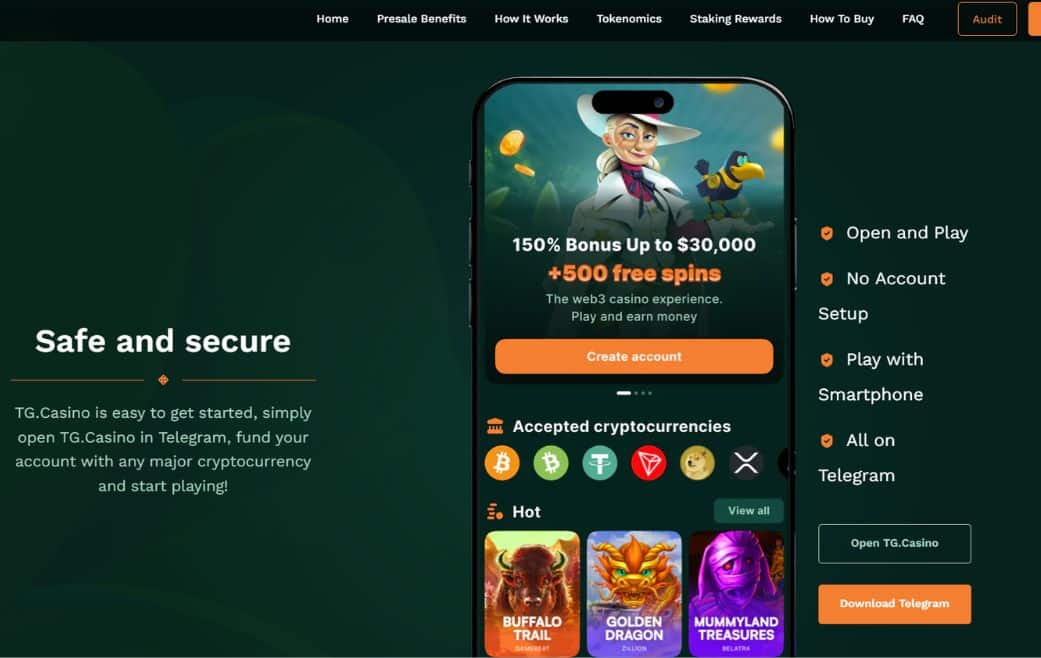The image size is (1041, 658).
Task: Choose the Tether cryptocurrency icon
Action: coord(600,462)
